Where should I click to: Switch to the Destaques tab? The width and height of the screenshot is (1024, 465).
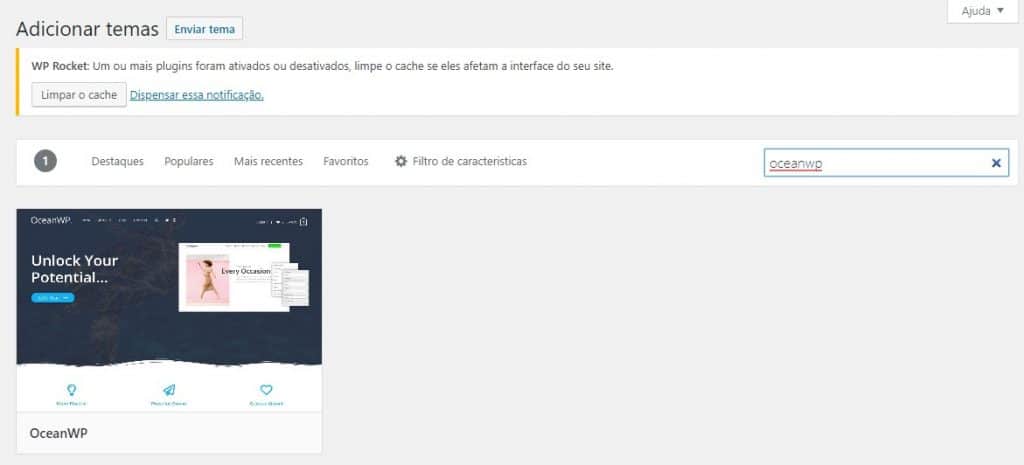tap(118, 161)
